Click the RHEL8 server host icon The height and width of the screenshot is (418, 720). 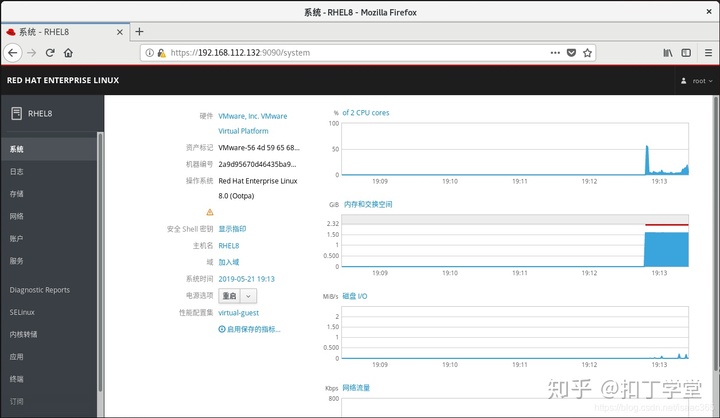pyautogui.click(x=17, y=113)
